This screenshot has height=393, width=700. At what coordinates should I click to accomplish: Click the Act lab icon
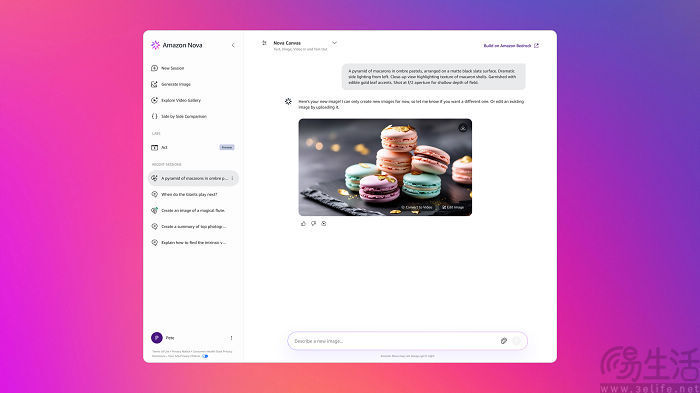point(154,147)
